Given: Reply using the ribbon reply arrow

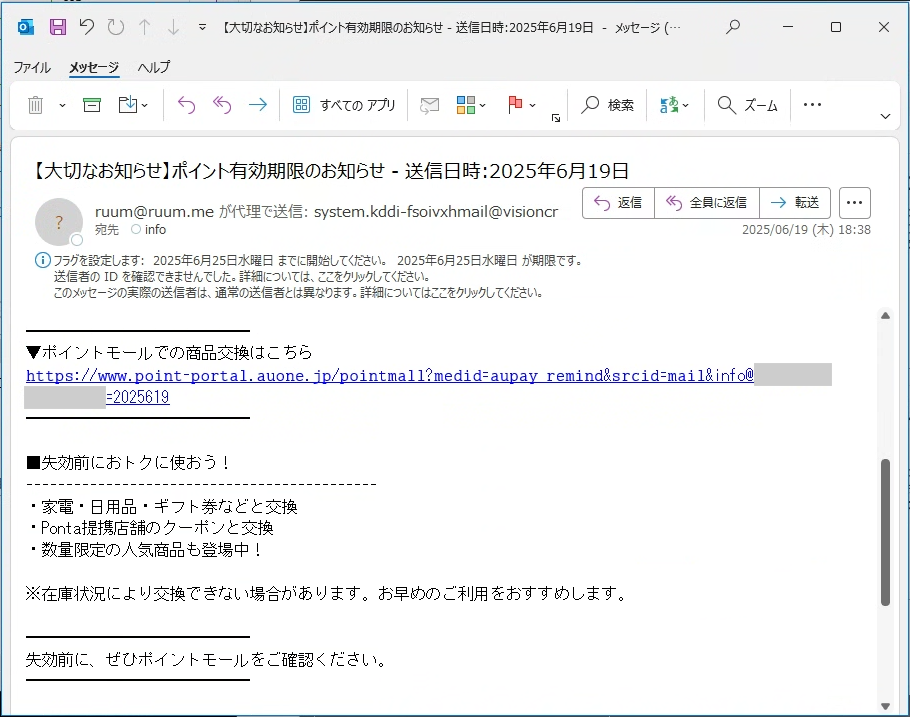Looking at the screenshot, I should pos(186,105).
